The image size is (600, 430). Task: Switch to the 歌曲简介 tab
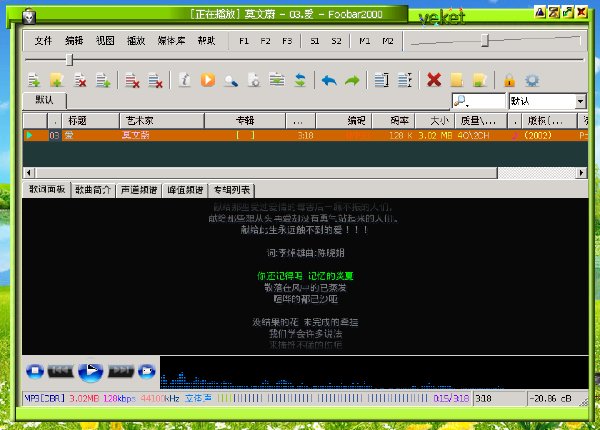[93, 190]
